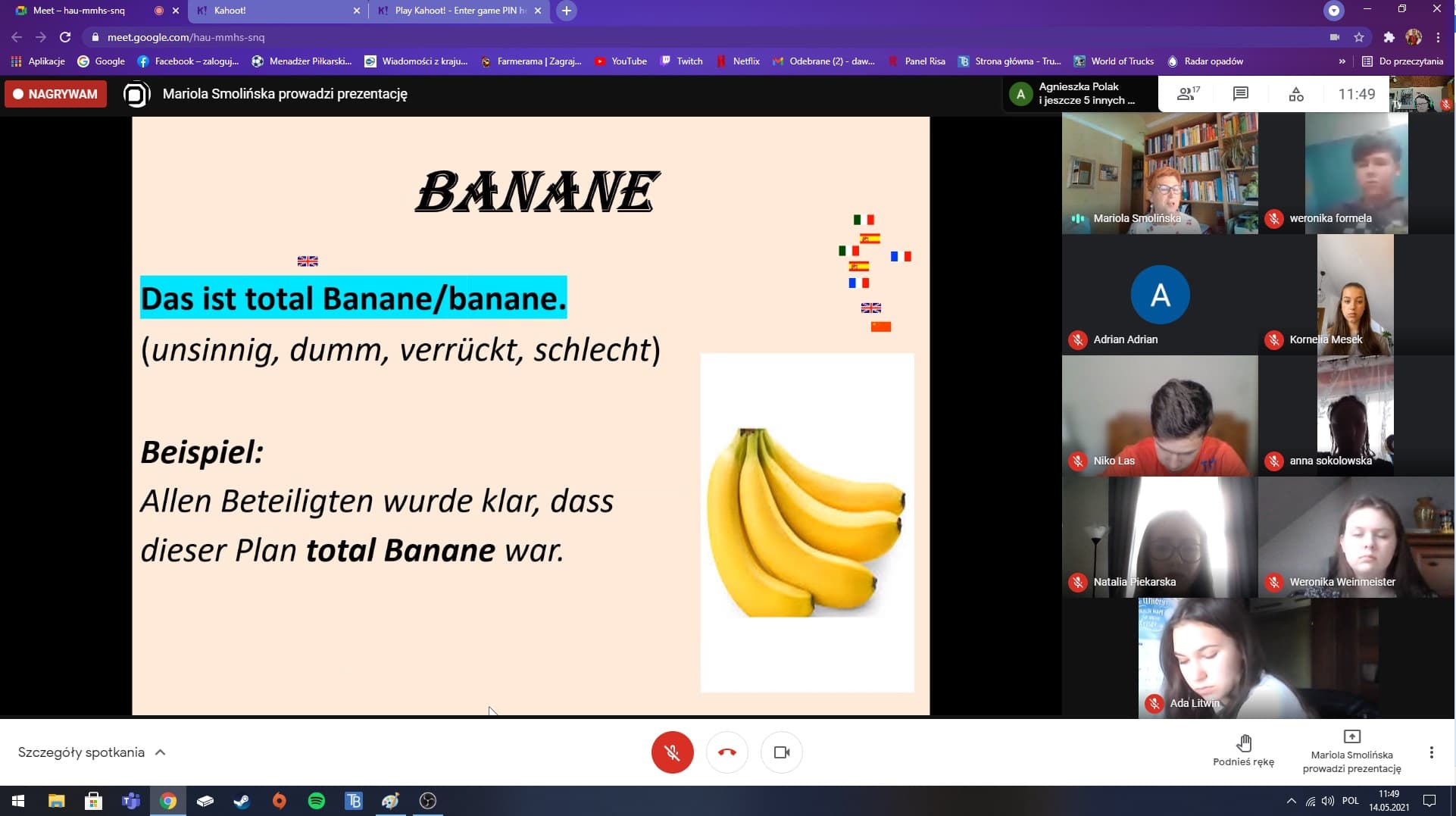The width and height of the screenshot is (1456, 816).
Task: Open volume control in tray
Action: click(1328, 801)
